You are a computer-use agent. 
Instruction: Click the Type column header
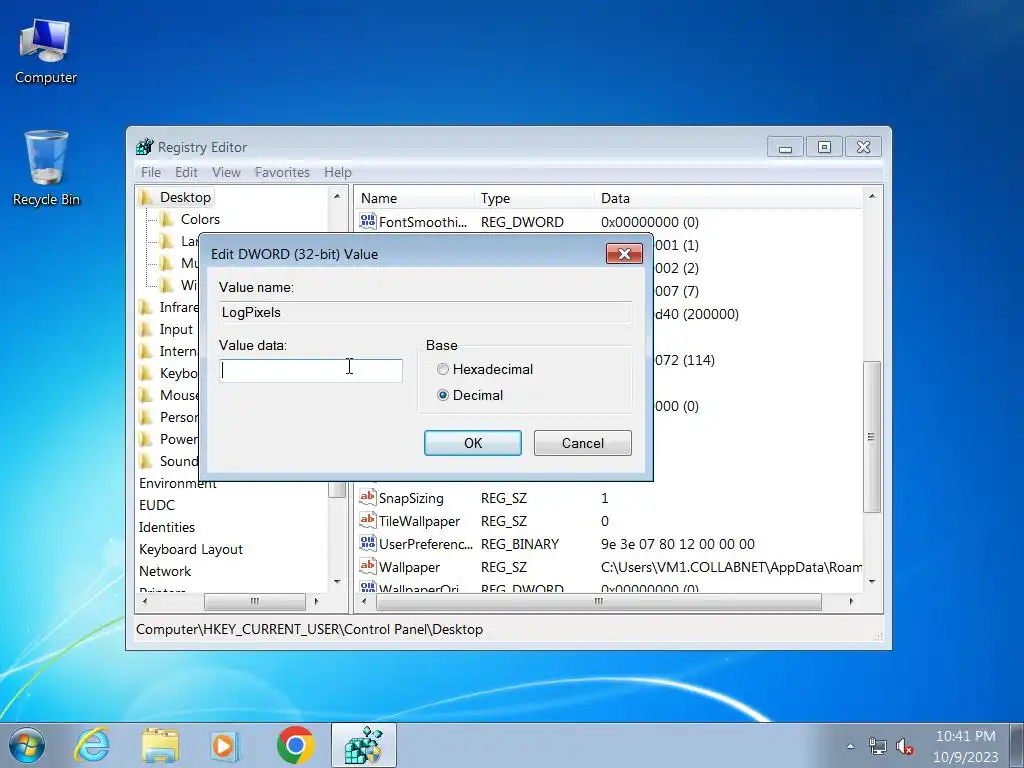(534, 198)
